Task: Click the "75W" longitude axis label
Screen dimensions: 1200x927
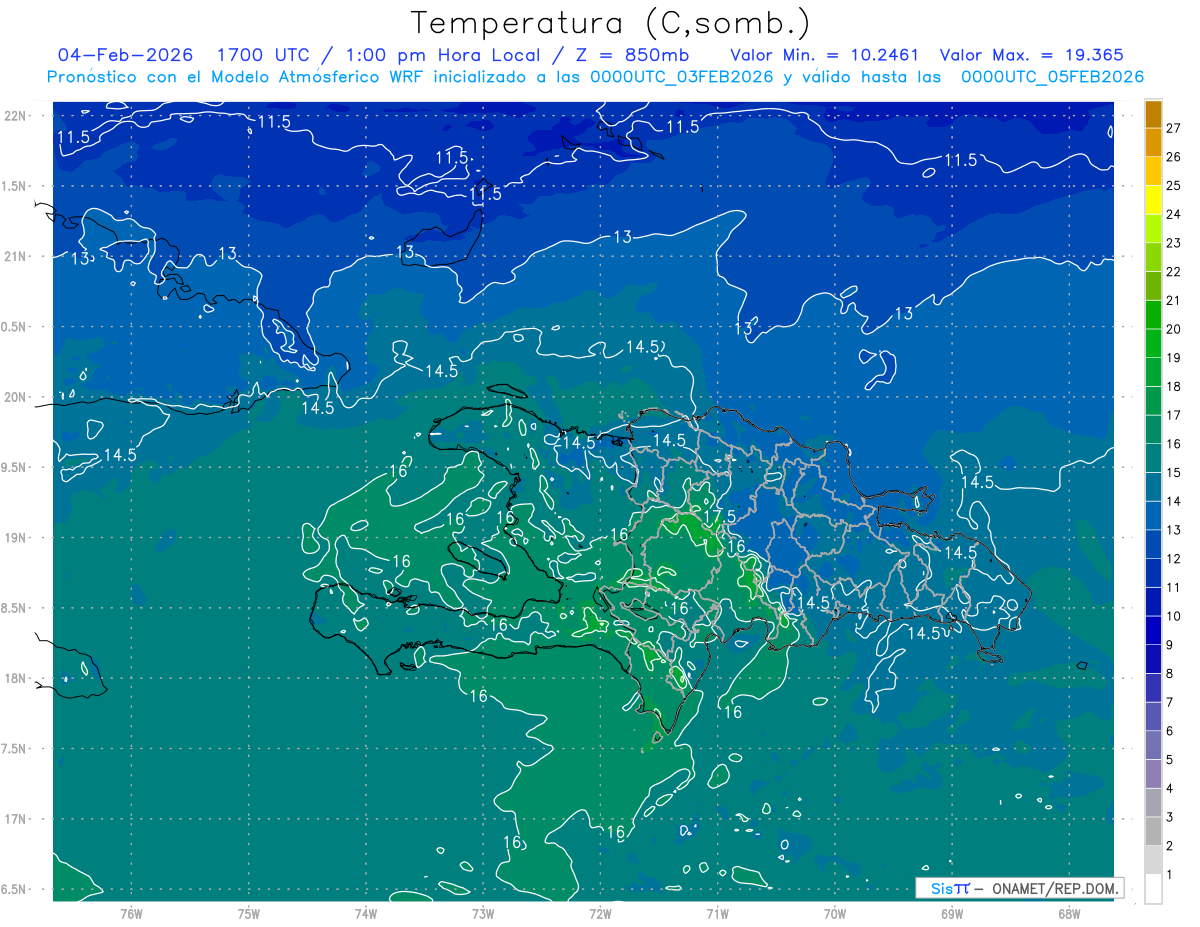Action: coord(249,913)
